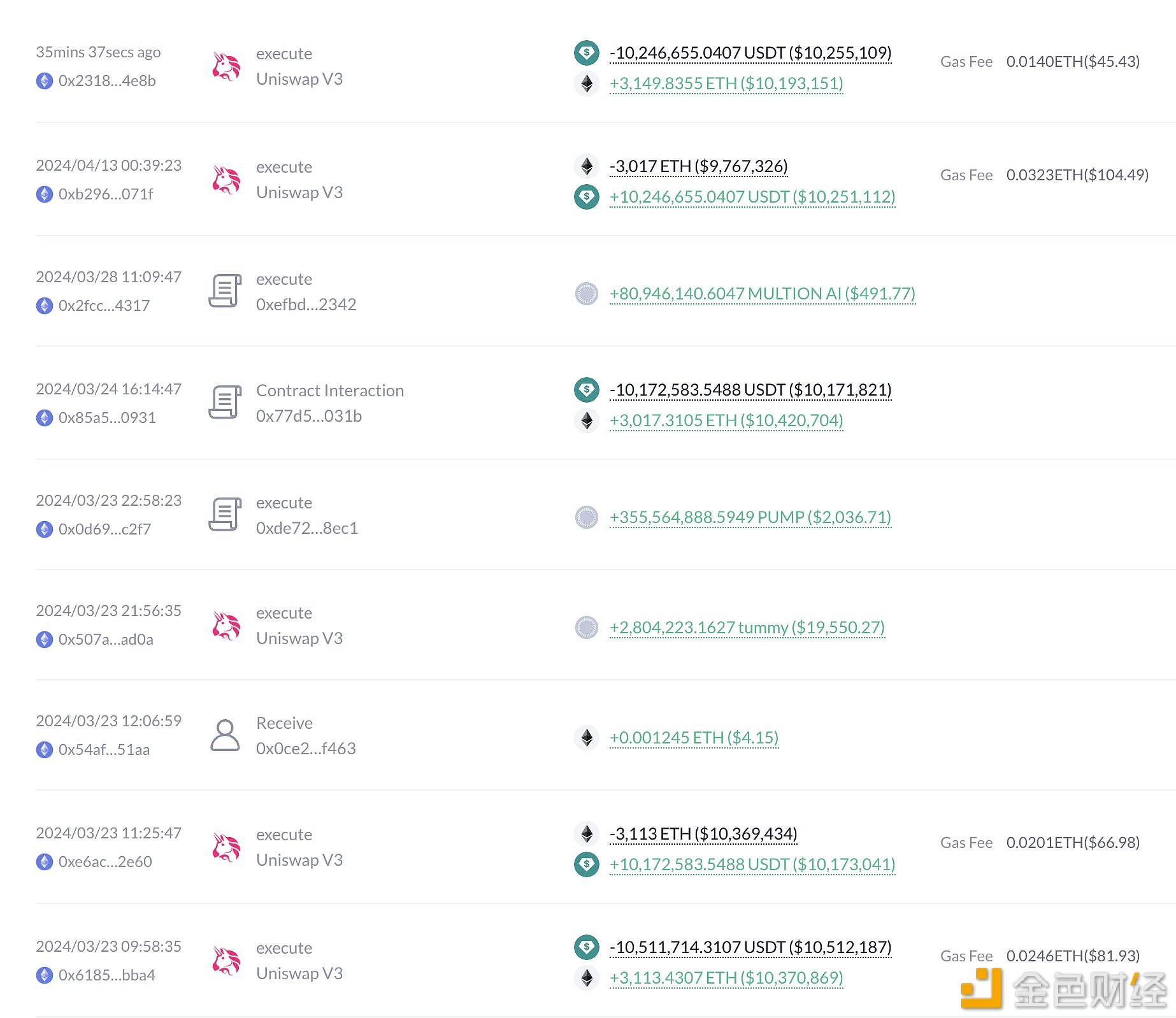The height and width of the screenshot is (1018, 1176).
Task: Click the Uniswap unicorn icon in the top row
Action: [x=226, y=66]
